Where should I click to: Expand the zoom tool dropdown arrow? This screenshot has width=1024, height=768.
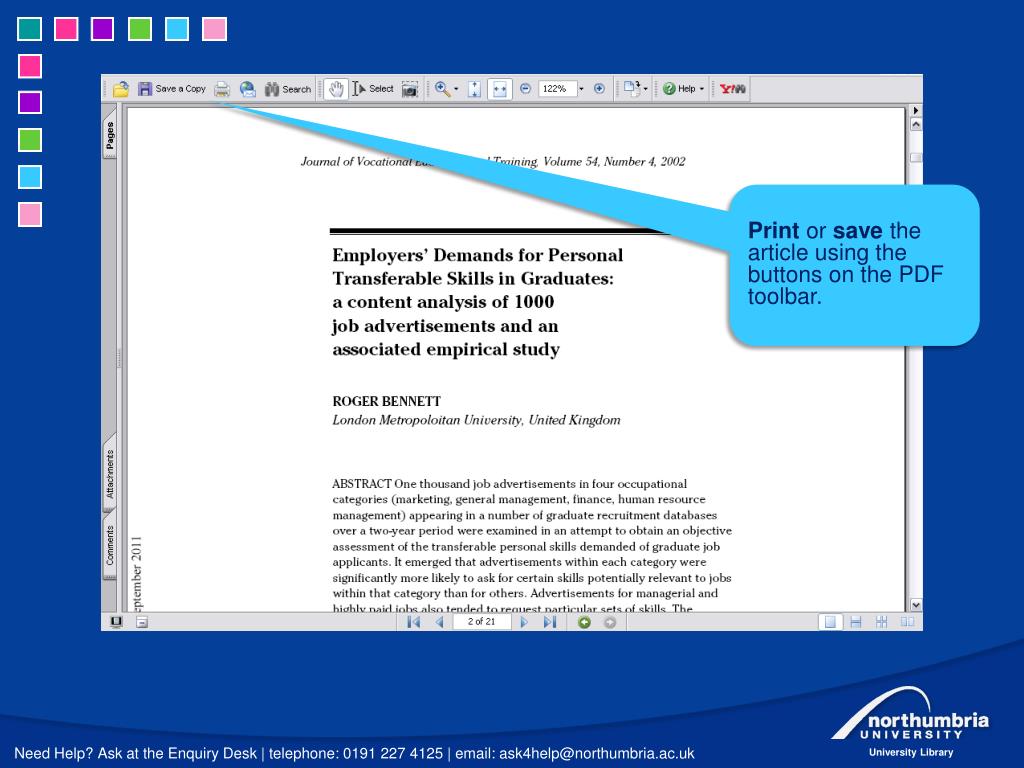coord(456,89)
